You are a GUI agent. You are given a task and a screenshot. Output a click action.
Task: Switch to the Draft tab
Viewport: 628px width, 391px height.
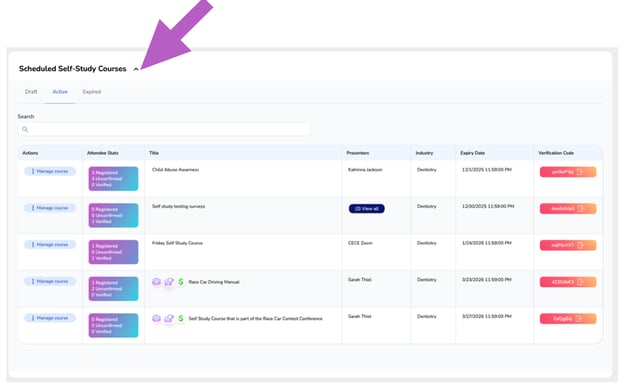tap(31, 92)
